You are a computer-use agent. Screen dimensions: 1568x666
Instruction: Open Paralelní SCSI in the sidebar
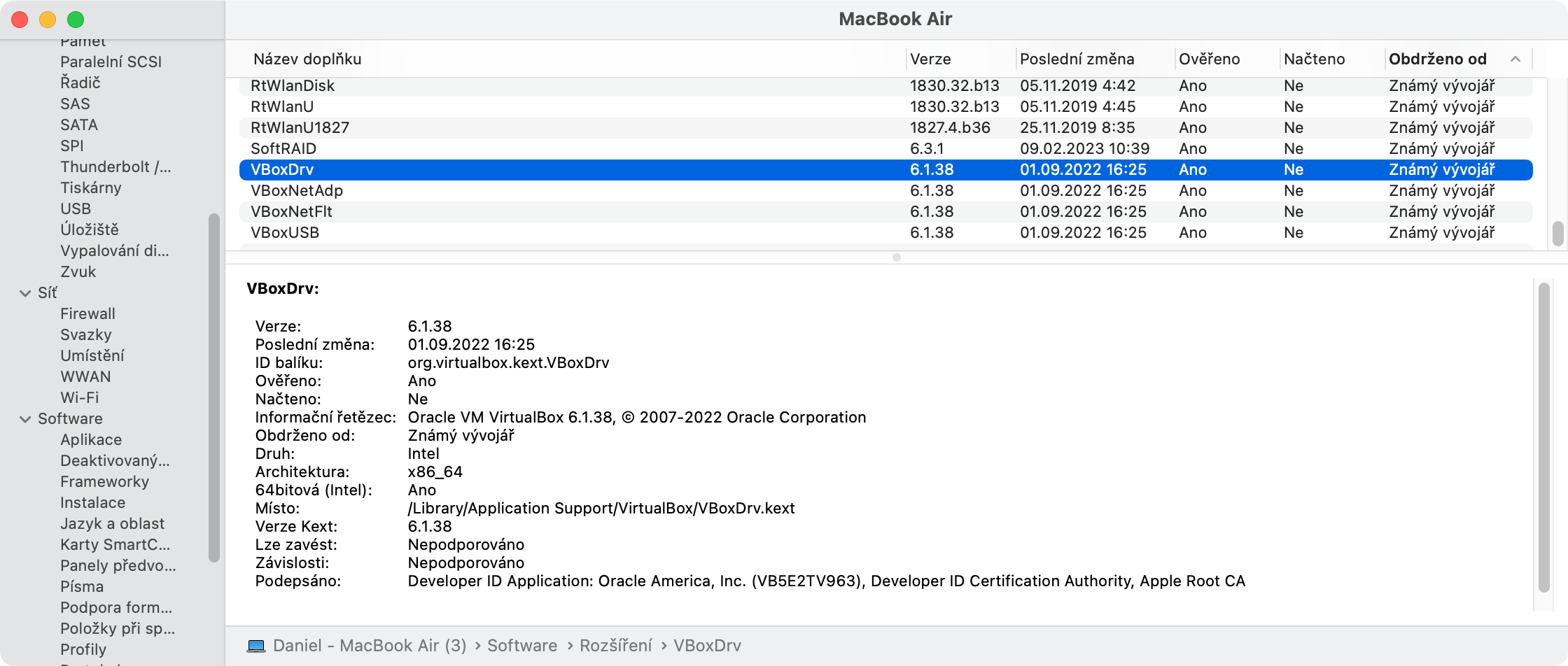(111, 62)
